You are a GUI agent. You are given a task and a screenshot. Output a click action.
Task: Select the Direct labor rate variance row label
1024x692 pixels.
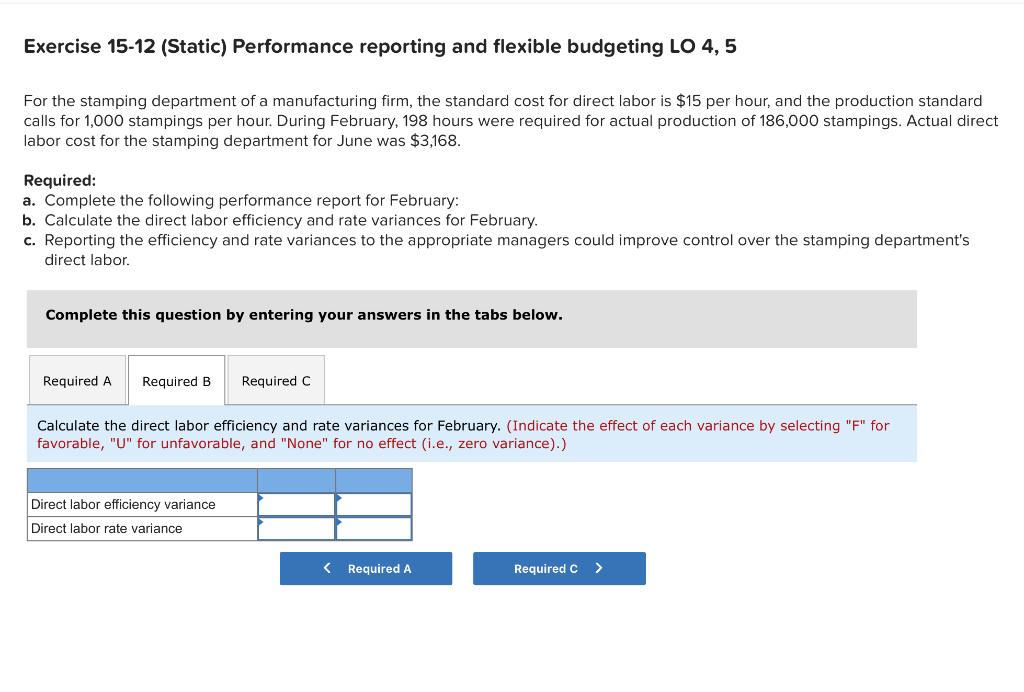(105, 527)
